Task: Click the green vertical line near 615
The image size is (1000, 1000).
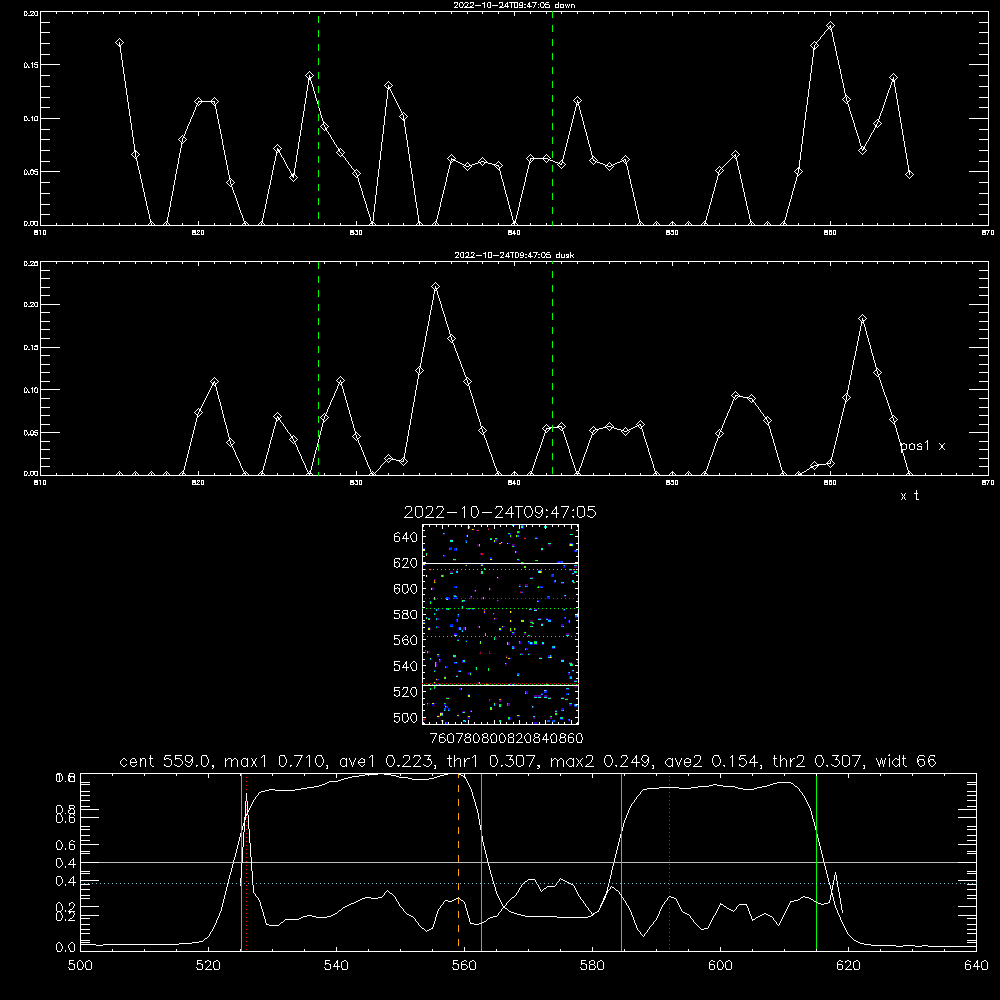Action: pos(816,861)
